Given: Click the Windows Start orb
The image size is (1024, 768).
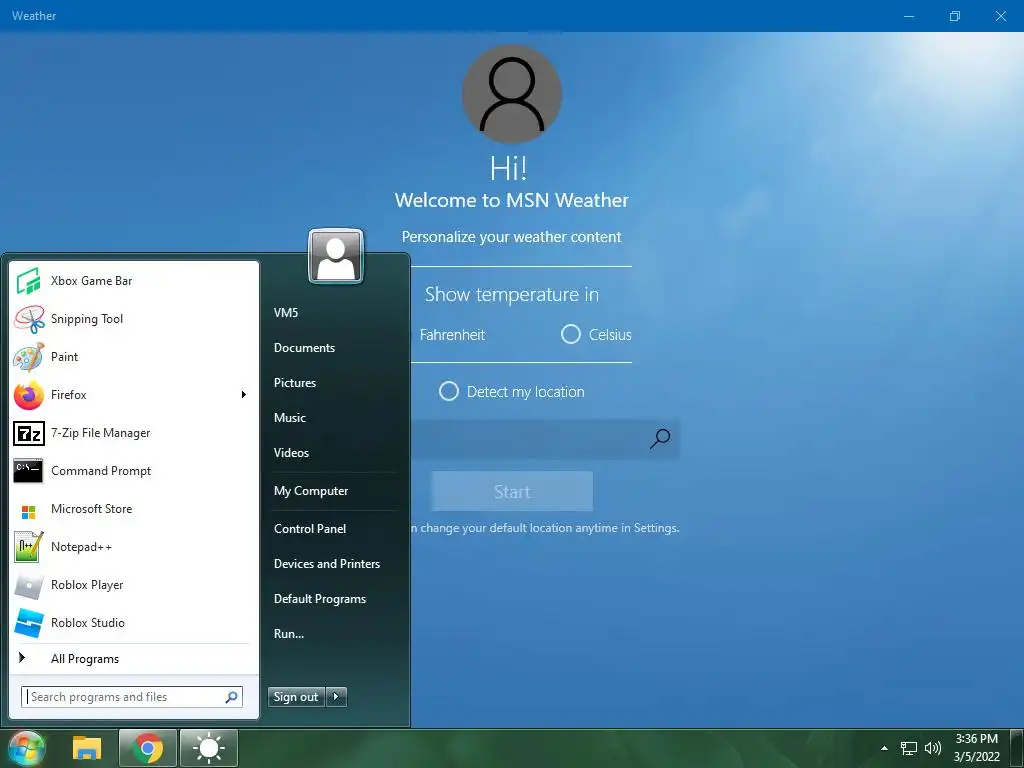Looking at the screenshot, I should (25, 748).
